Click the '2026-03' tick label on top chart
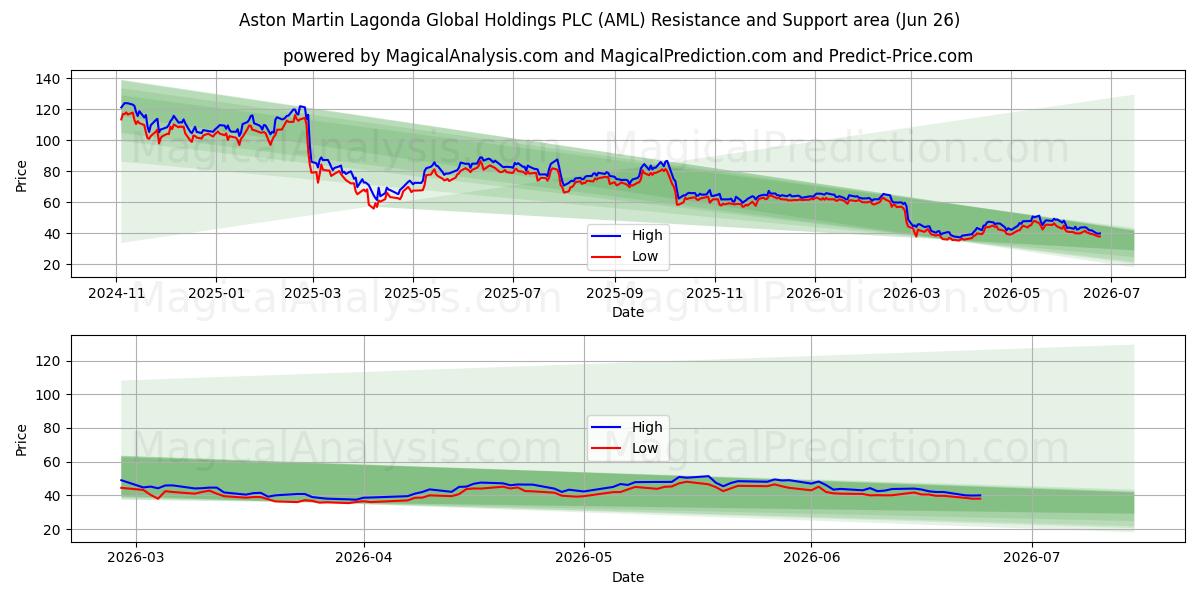The image size is (1200, 600). pos(911,294)
